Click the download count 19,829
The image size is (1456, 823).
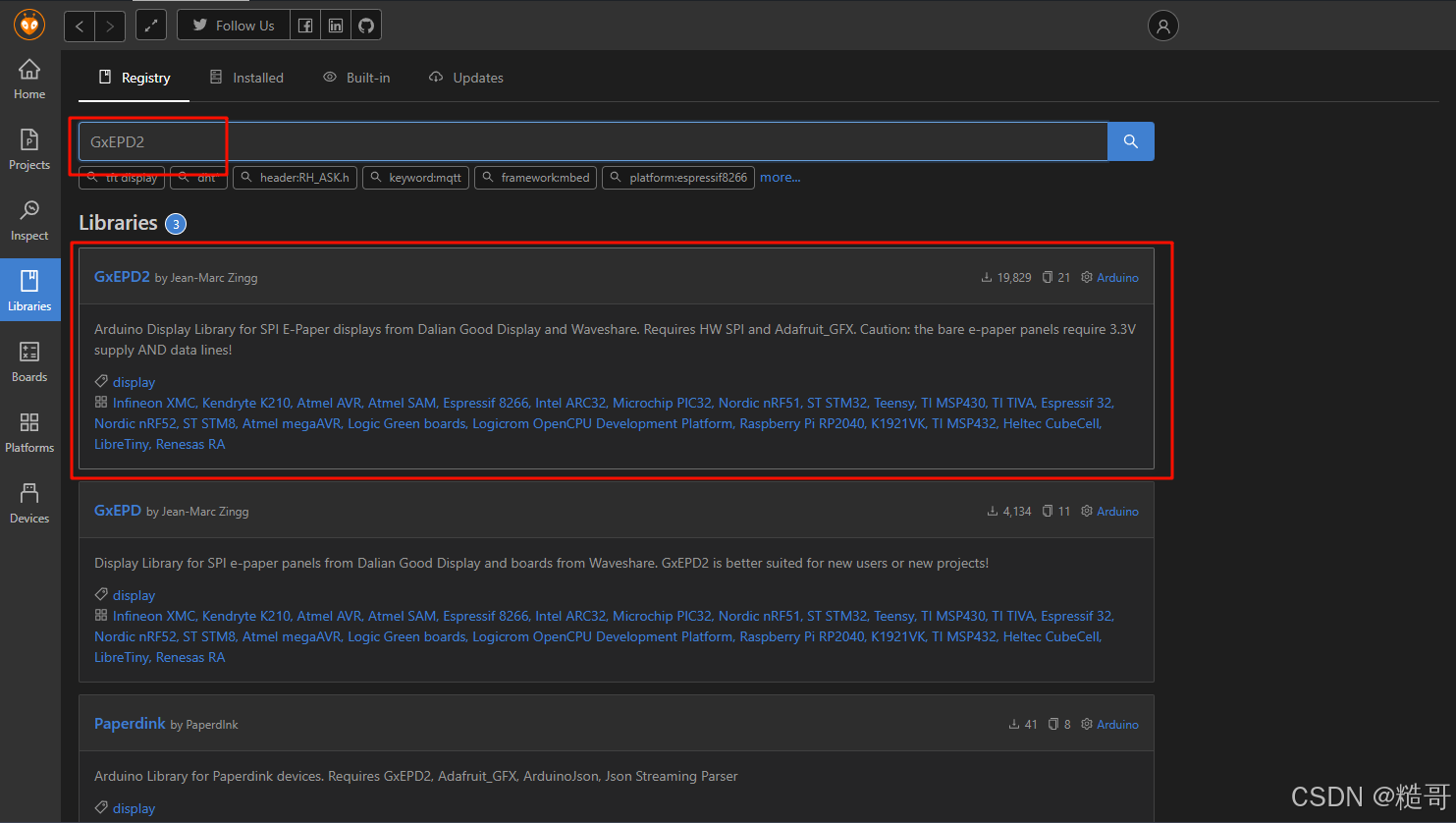tap(1006, 278)
